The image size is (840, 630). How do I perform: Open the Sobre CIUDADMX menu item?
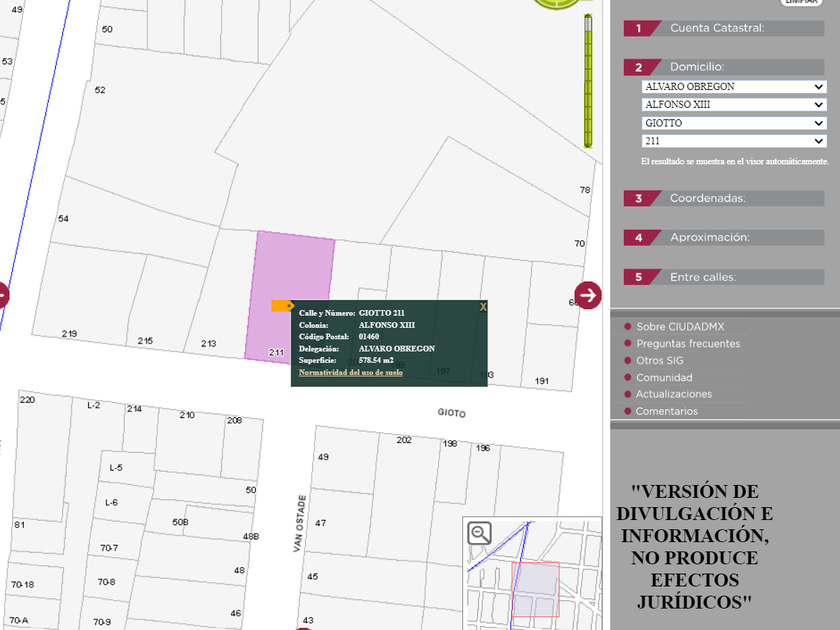[680, 327]
